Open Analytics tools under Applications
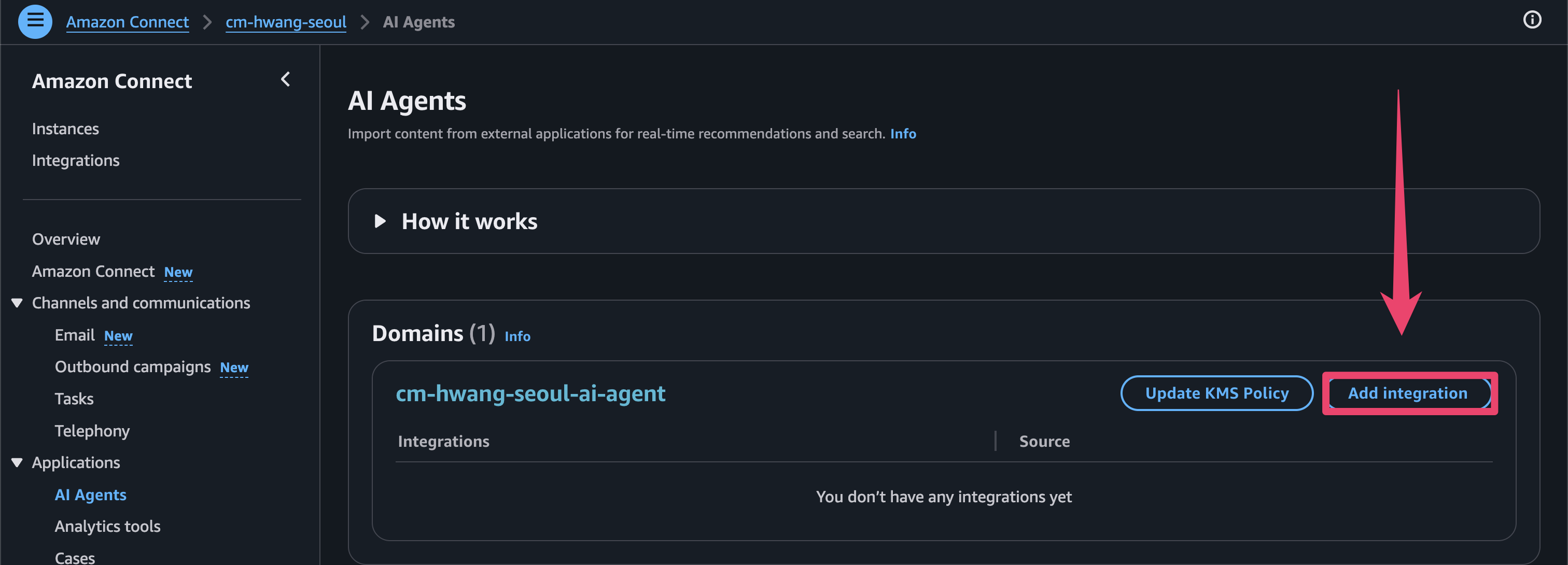The image size is (1568, 565). tap(107, 527)
